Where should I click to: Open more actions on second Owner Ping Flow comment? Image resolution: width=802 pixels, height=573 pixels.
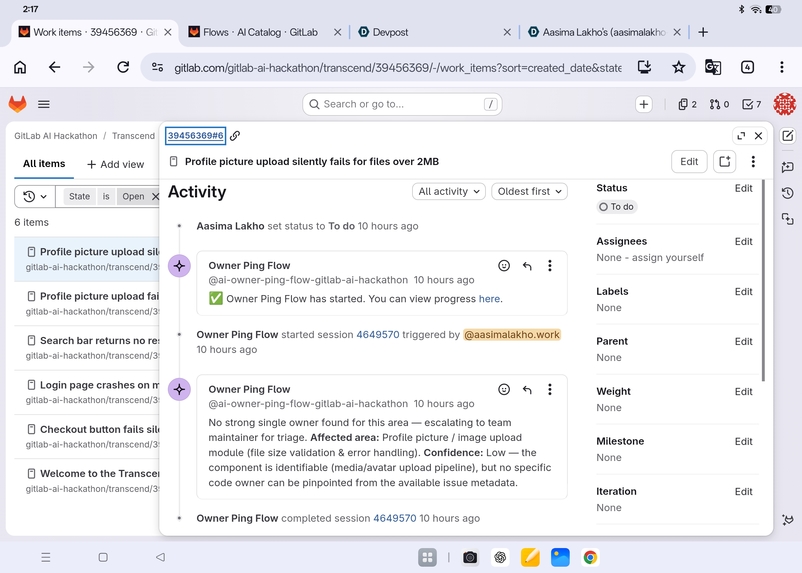click(550, 389)
